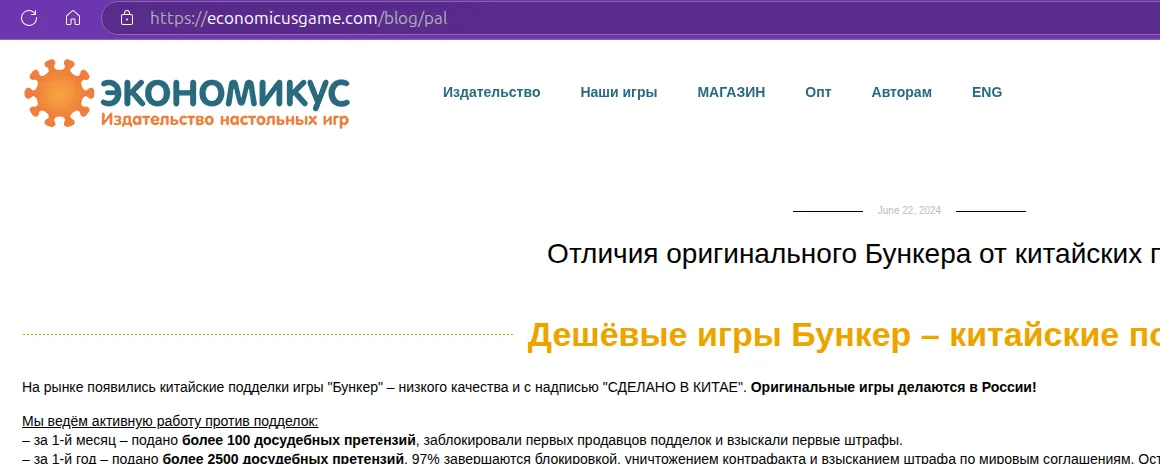Go to browser home page icon

tap(72, 18)
